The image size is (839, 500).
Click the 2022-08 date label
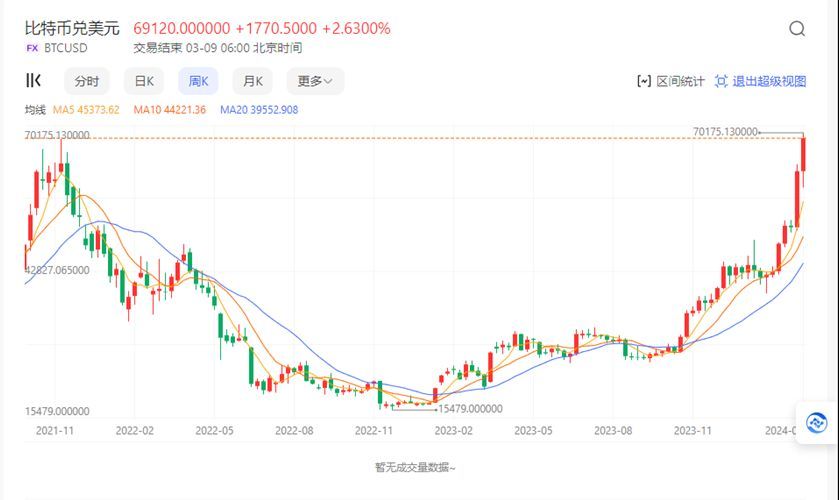click(x=294, y=430)
